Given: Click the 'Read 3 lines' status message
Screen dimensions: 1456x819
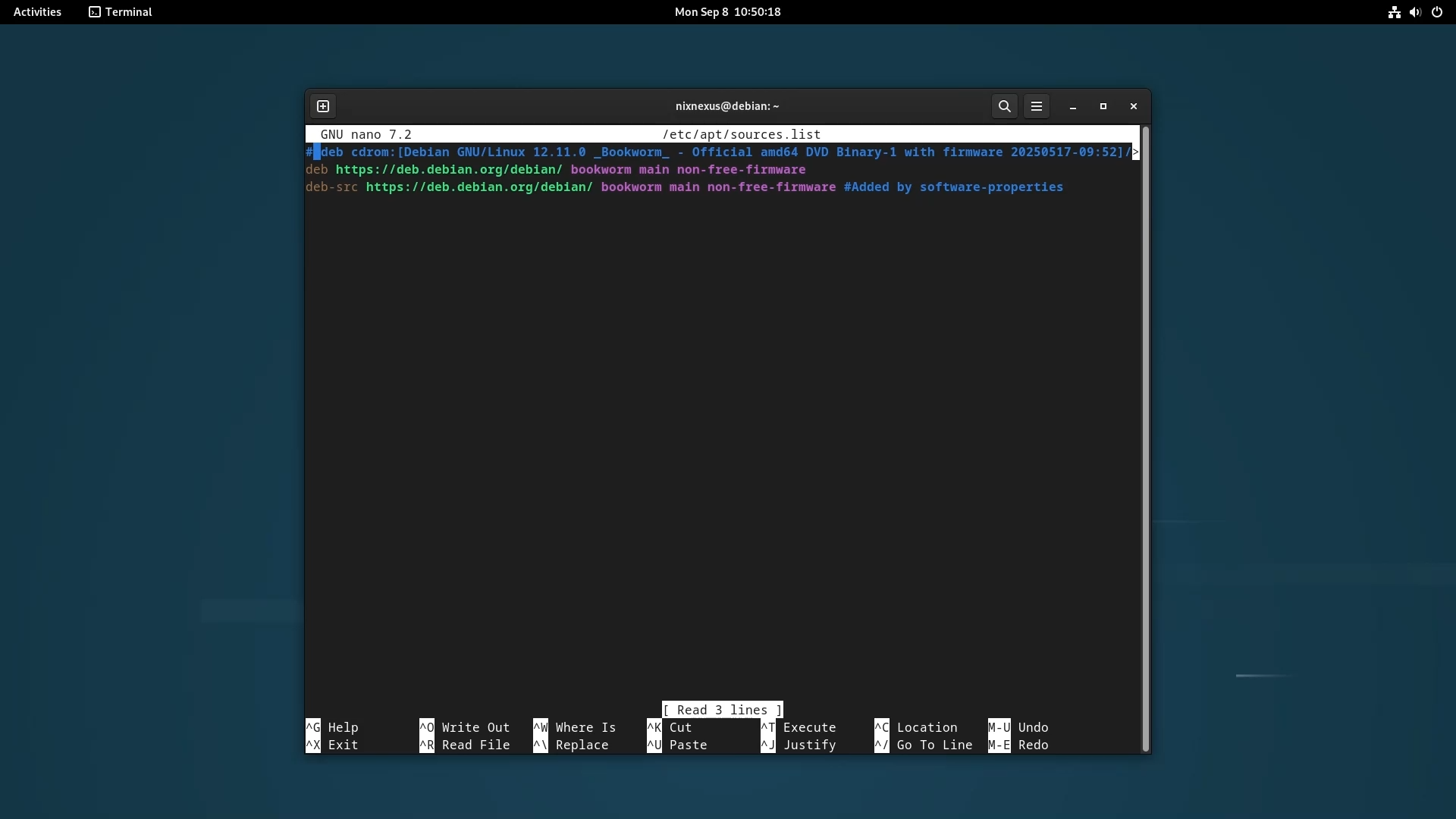Looking at the screenshot, I should (722, 710).
